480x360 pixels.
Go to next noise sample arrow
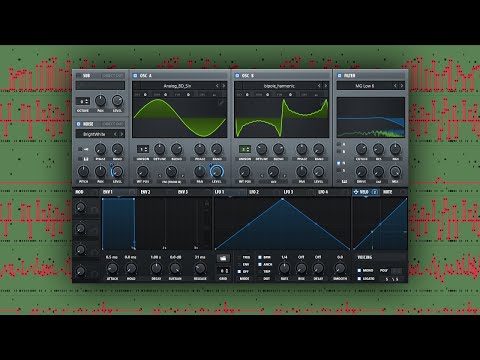click(122, 134)
